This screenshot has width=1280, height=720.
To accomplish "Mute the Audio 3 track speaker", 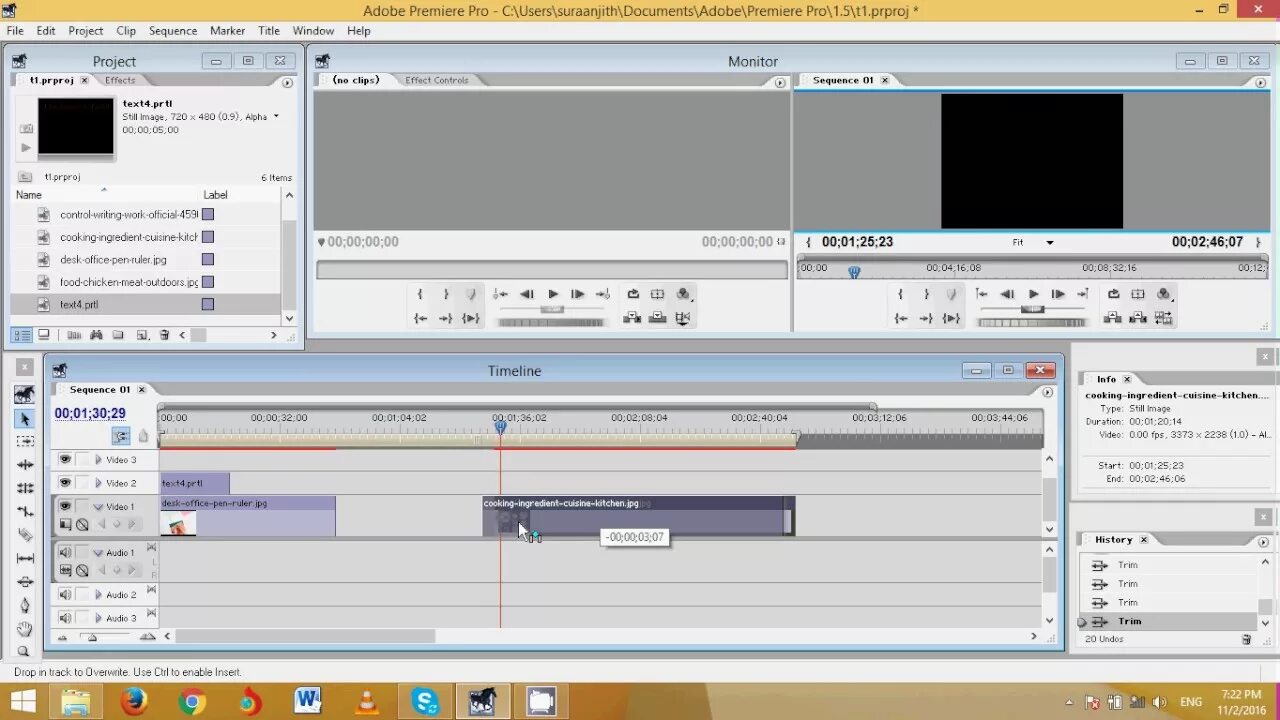I will tap(65, 618).
